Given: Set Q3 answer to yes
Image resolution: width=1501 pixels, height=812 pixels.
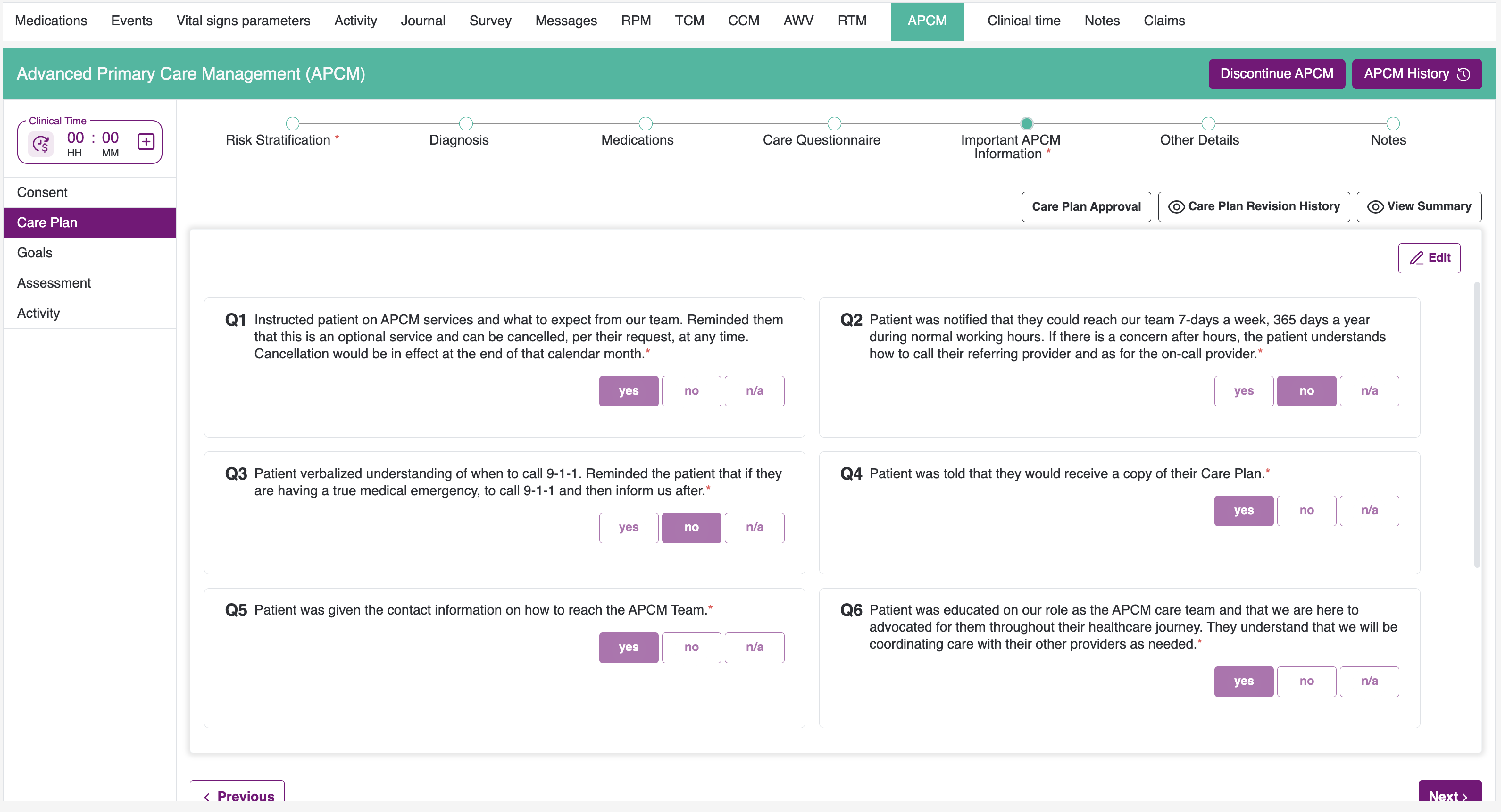Looking at the screenshot, I should 628,528.
